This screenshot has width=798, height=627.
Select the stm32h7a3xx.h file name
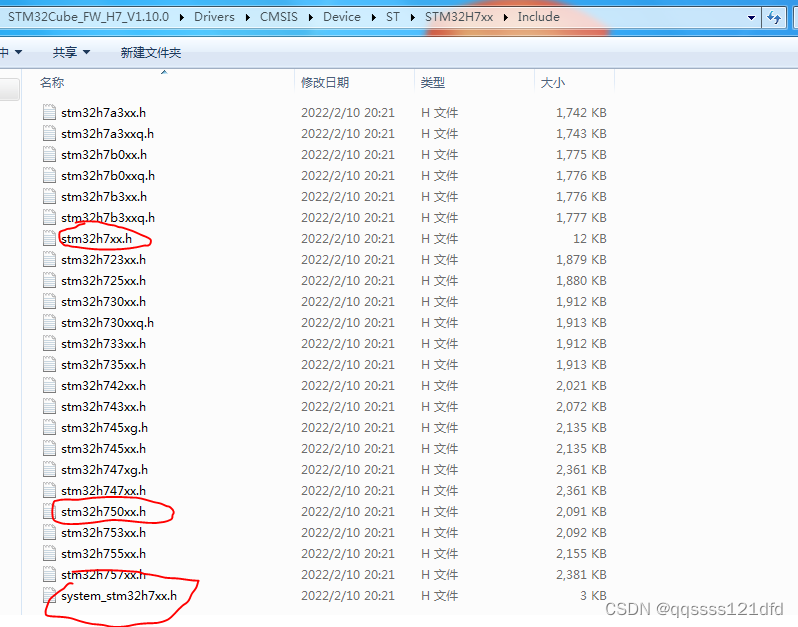[103, 112]
